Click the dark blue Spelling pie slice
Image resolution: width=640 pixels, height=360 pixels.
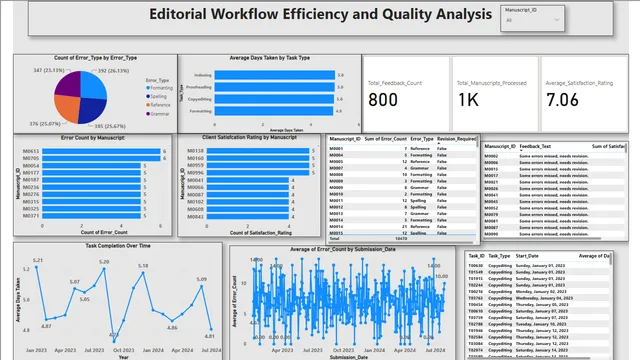pyautogui.click(x=92, y=110)
